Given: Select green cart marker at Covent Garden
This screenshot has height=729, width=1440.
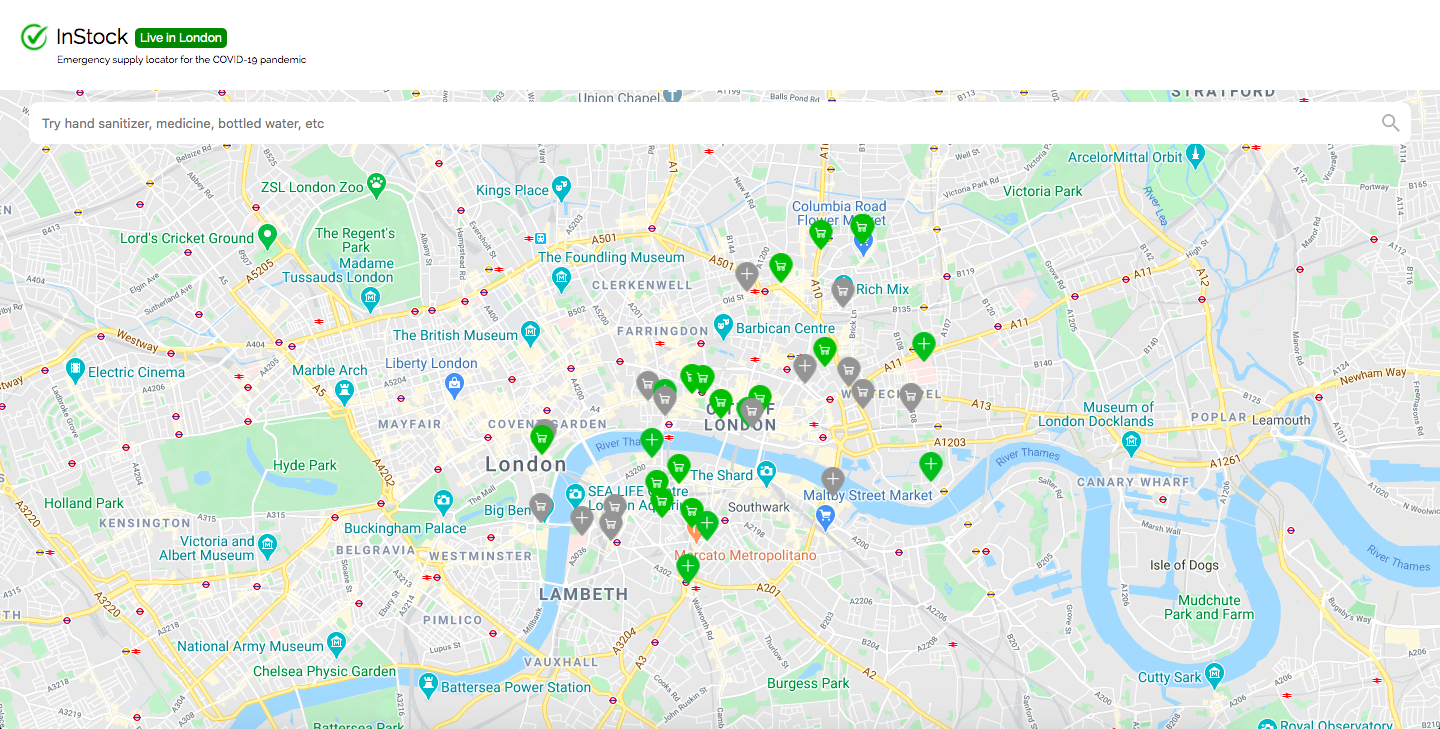Looking at the screenshot, I should (x=542, y=438).
